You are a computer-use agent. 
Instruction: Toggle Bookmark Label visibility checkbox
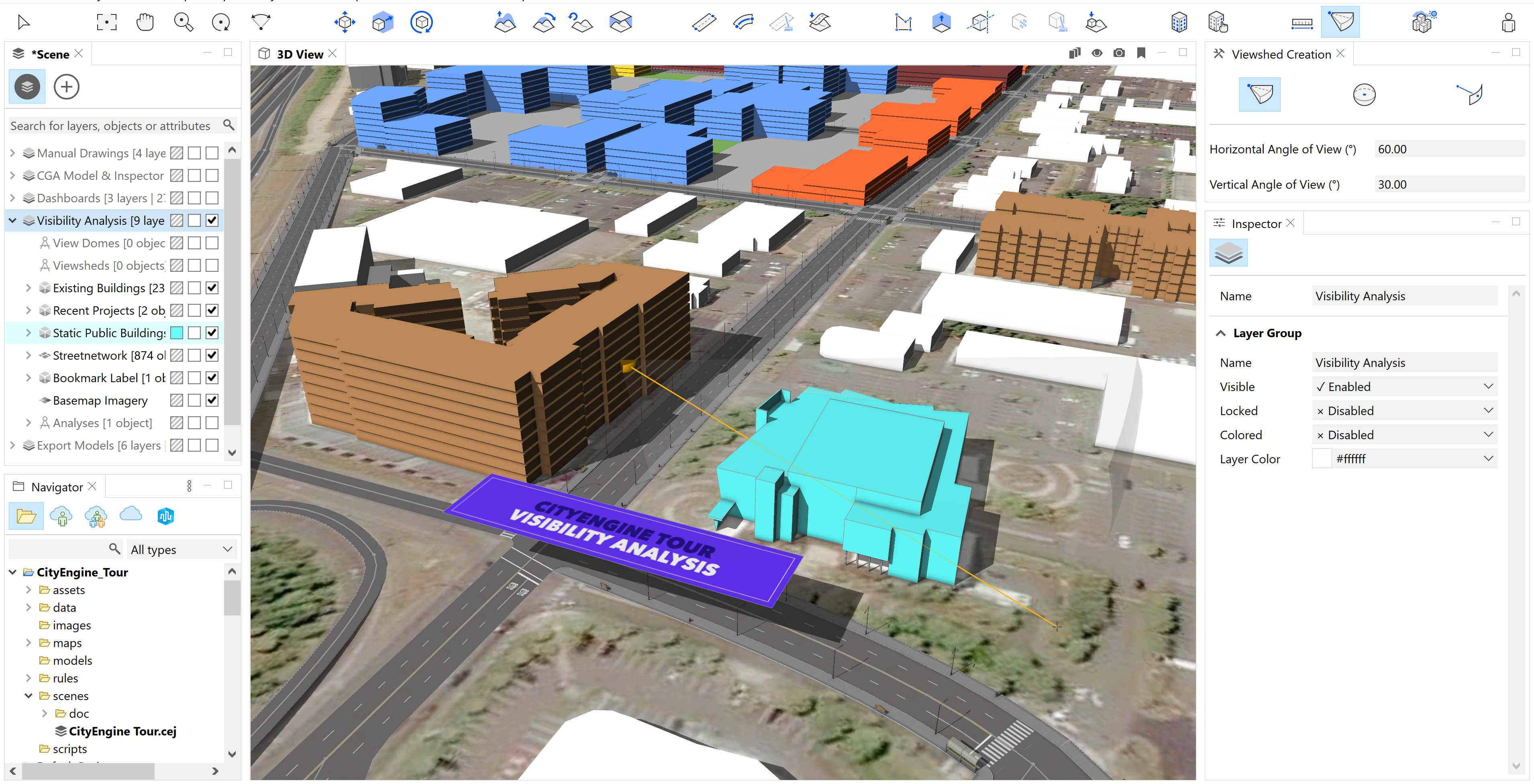(212, 377)
